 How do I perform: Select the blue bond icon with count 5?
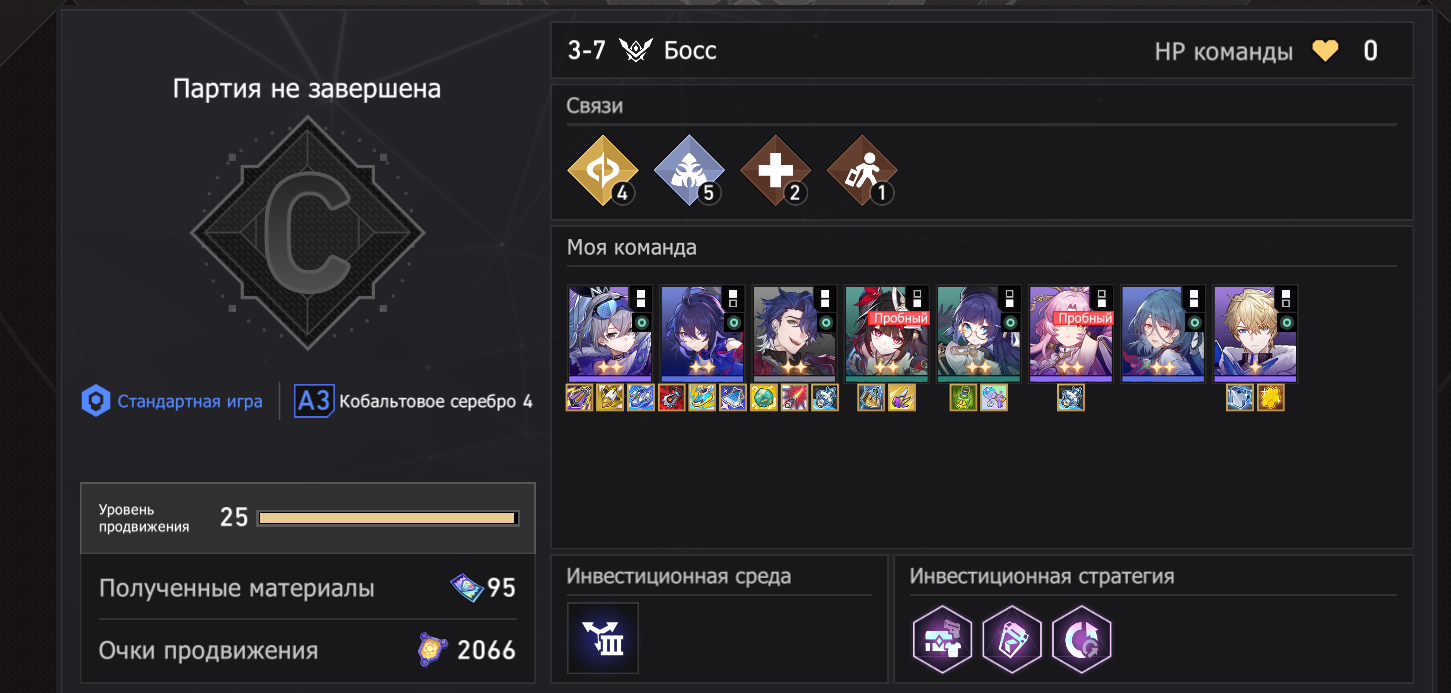[x=688, y=170]
